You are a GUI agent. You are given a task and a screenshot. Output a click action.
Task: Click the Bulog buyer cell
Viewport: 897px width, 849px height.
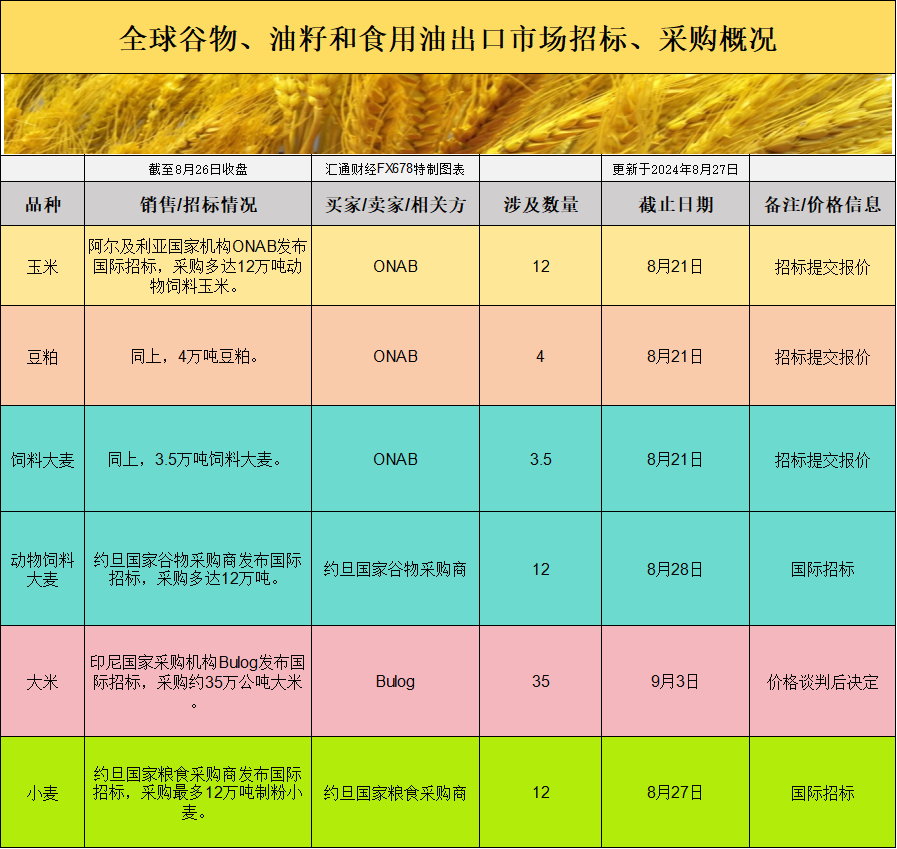(x=395, y=681)
